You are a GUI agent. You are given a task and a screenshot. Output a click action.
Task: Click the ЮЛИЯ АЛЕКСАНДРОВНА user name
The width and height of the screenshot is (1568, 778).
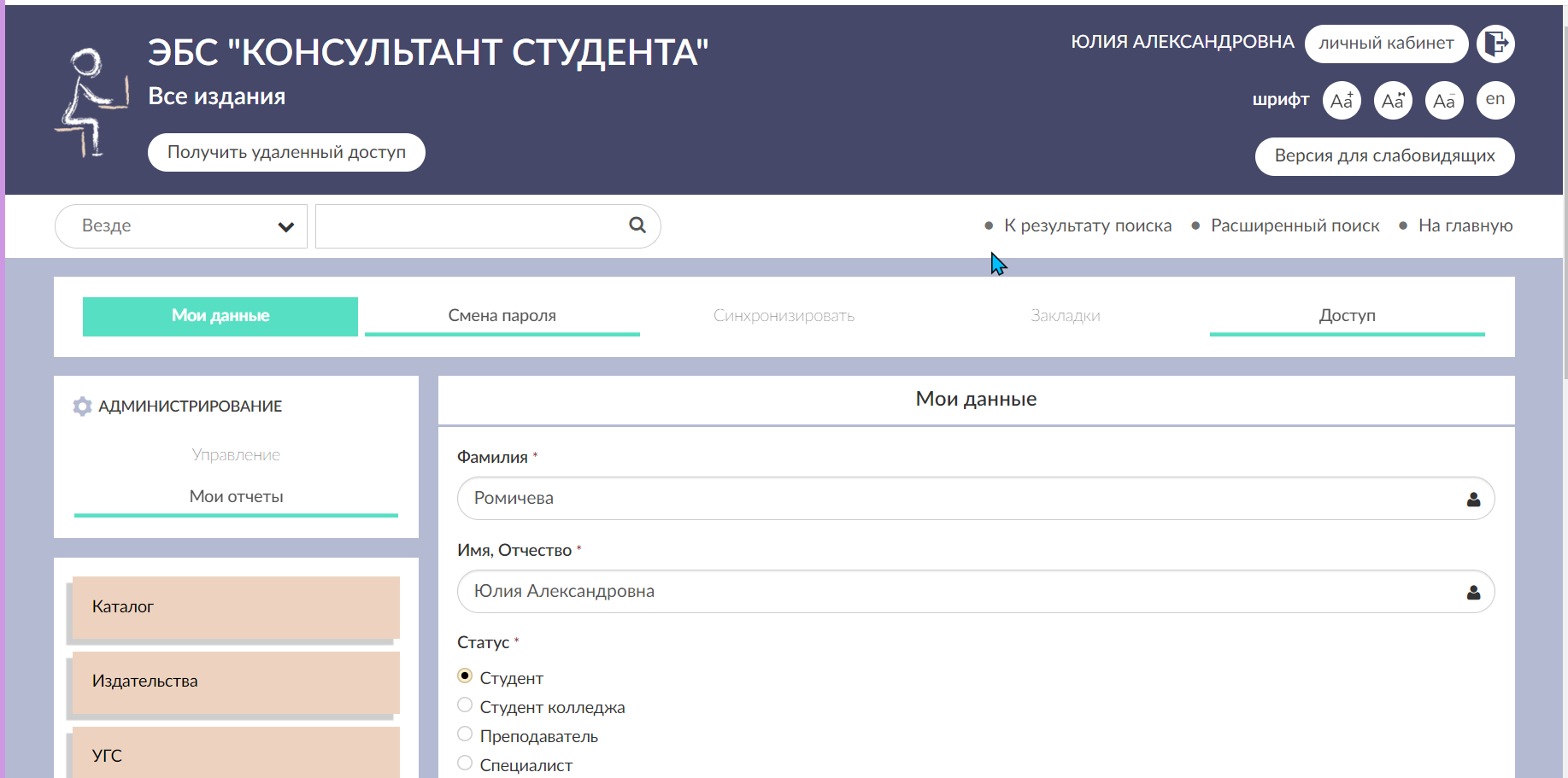click(x=1183, y=42)
